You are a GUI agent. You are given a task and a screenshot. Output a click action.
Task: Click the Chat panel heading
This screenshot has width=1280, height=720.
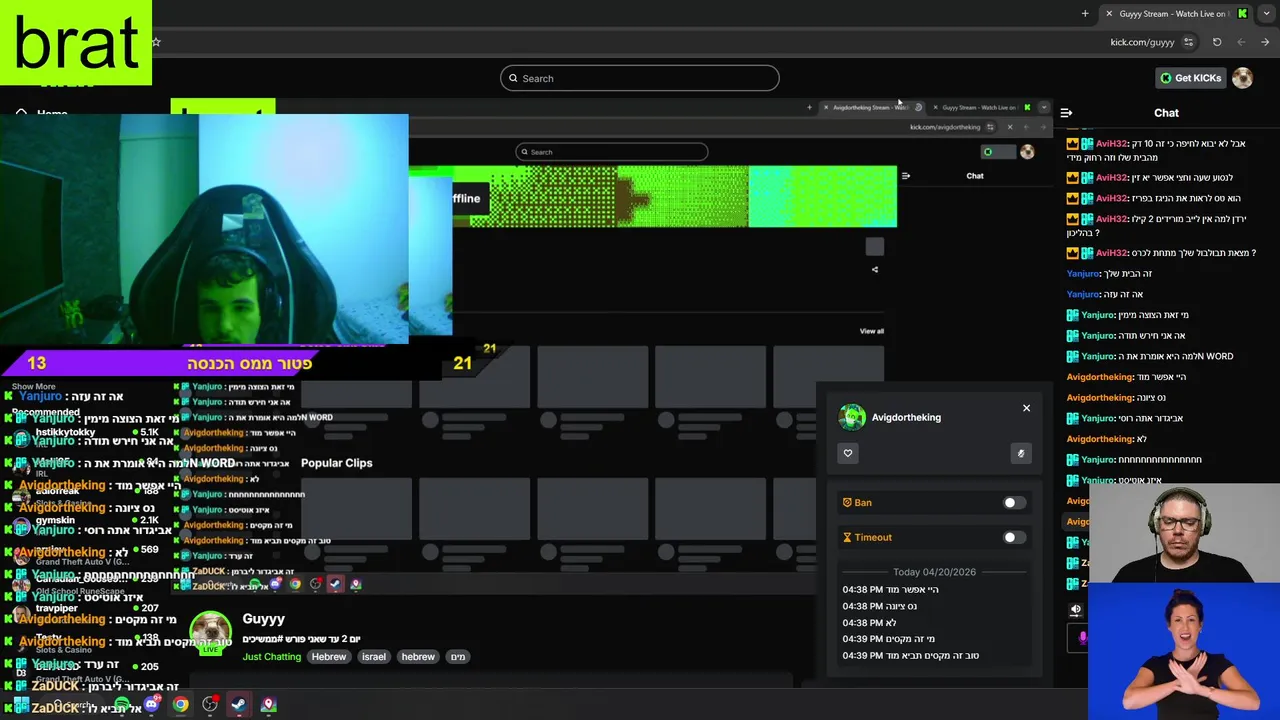click(1166, 113)
